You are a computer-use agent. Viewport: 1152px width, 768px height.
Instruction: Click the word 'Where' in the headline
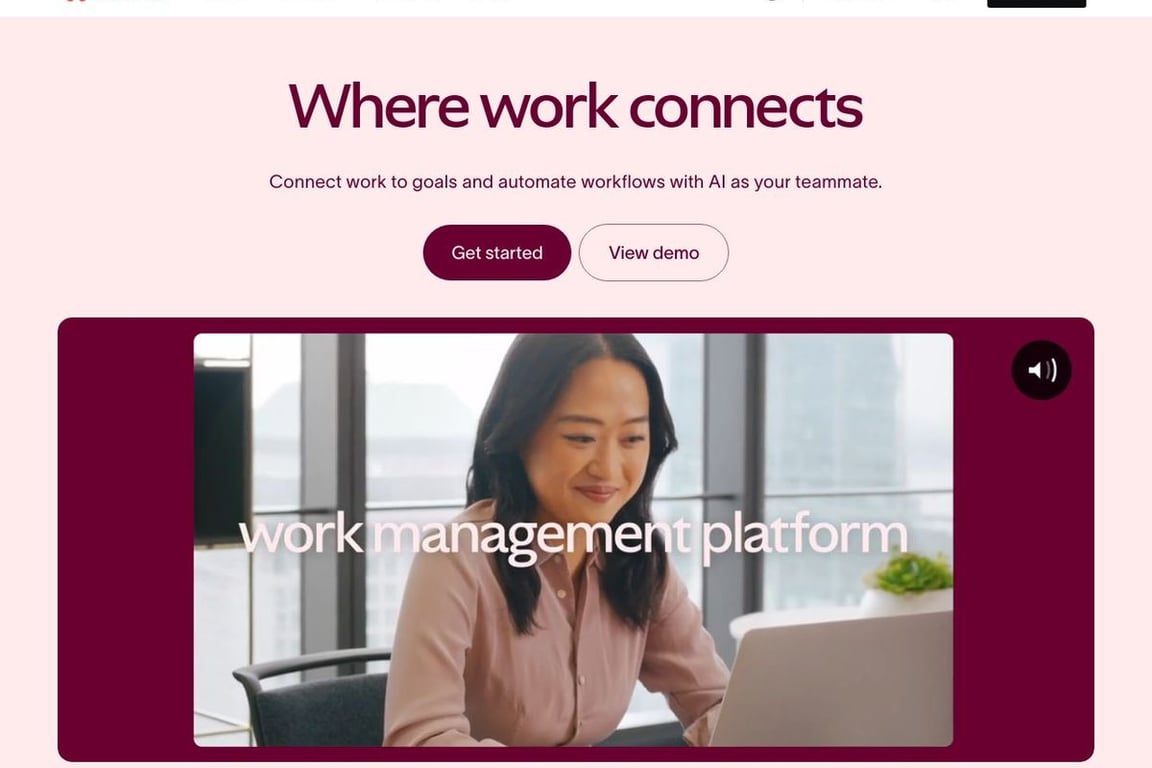coord(378,107)
